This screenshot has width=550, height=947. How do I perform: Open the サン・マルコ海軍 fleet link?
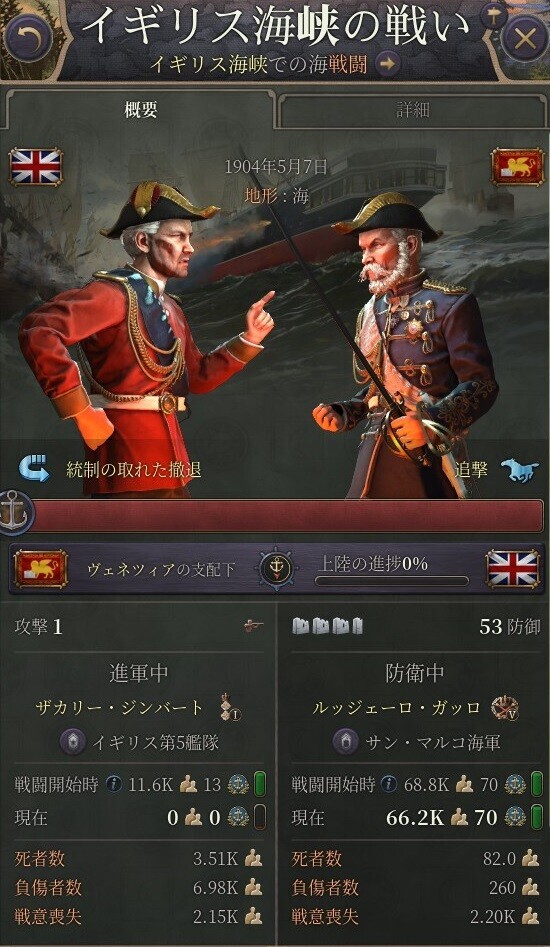click(x=433, y=742)
